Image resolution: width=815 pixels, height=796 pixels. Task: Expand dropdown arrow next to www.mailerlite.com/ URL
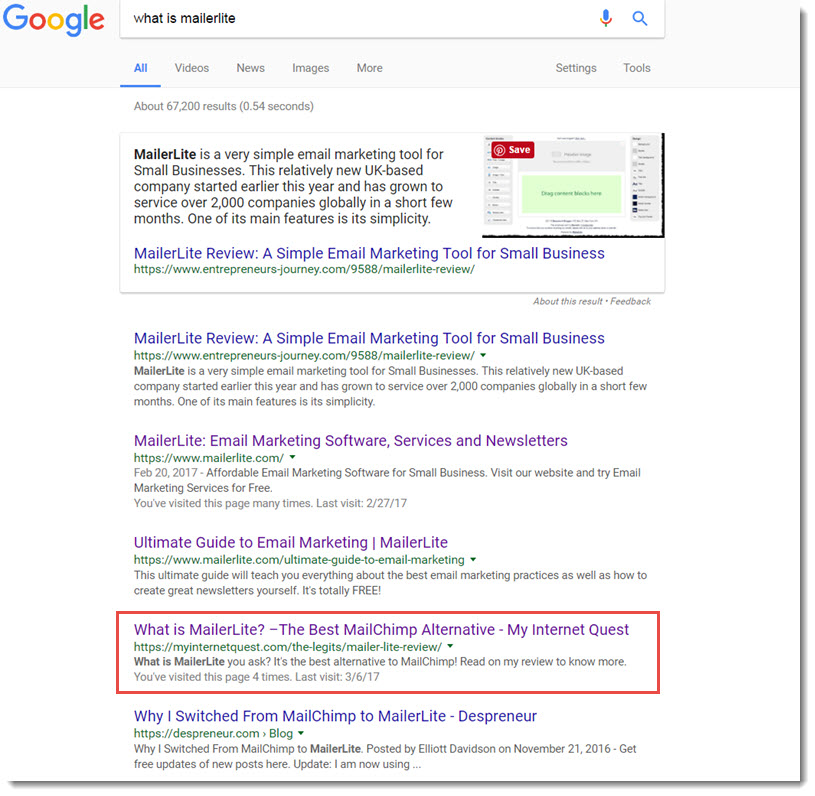[292, 458]
